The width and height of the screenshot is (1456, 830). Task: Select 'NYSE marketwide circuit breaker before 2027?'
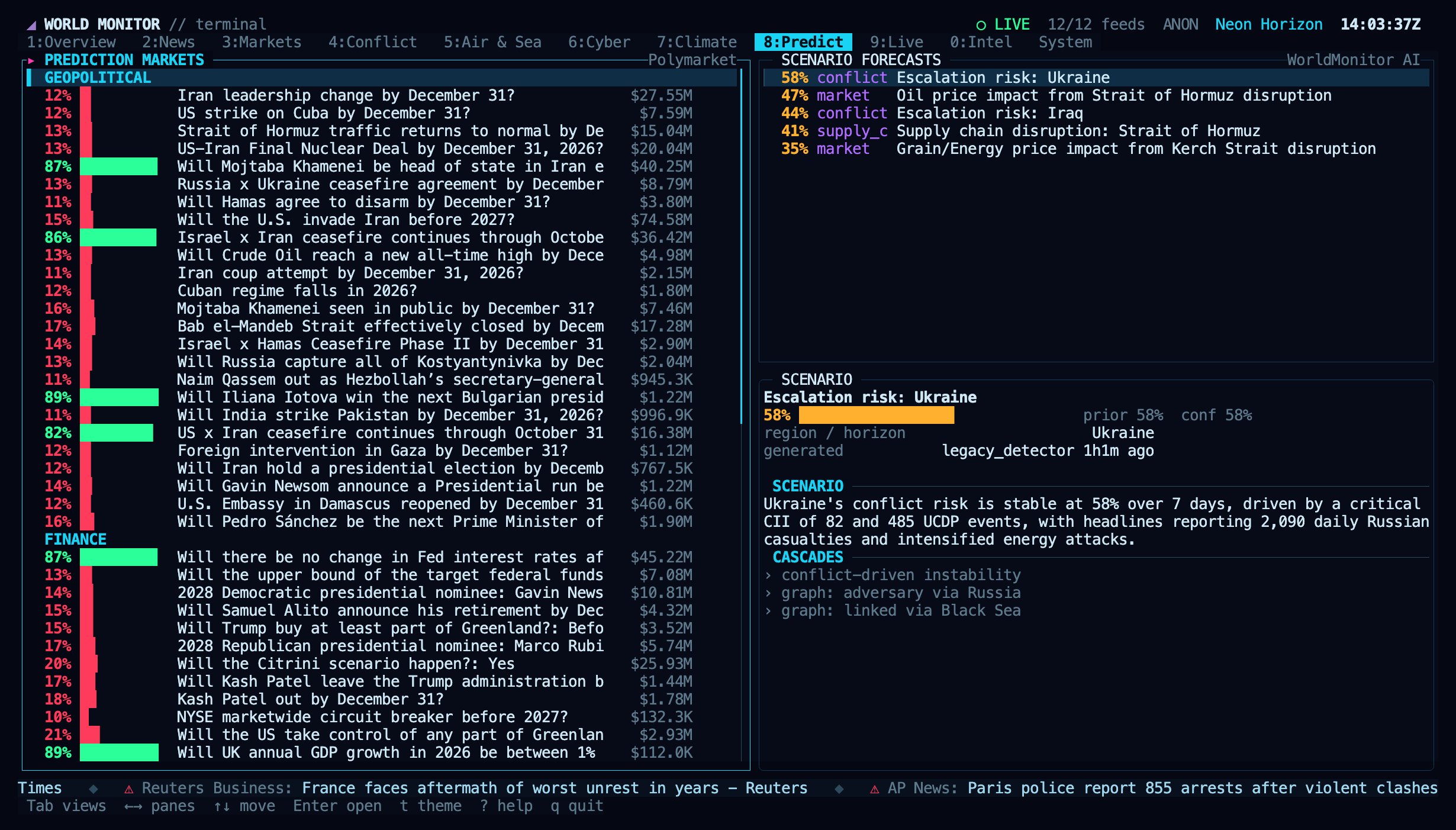tap(382, 717)
